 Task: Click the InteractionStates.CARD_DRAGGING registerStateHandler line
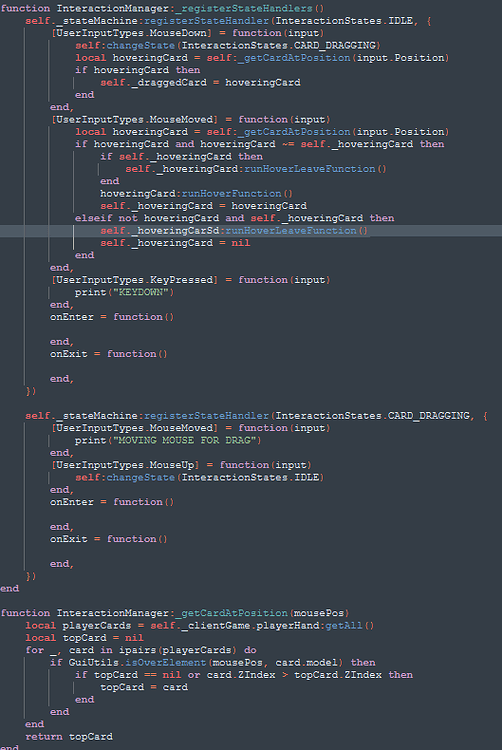tap(256, 416)
